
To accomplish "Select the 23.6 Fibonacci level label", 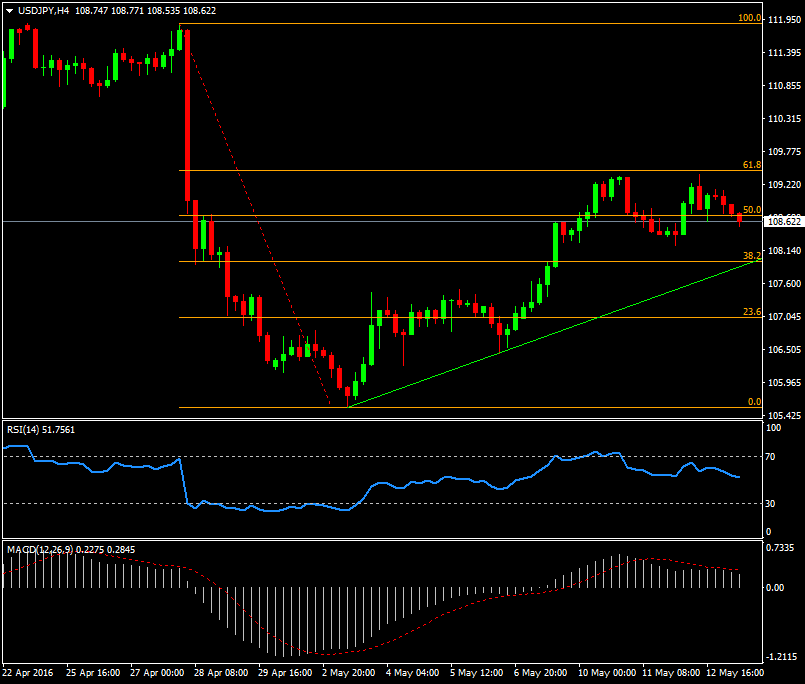I will pyautogui.click(x=752, y=312).
